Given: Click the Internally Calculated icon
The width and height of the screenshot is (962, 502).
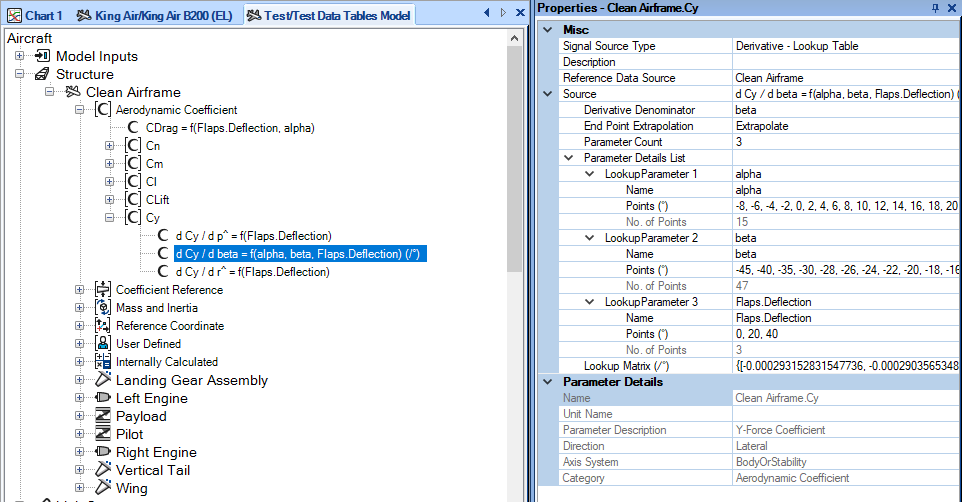Looking at the screenshot, I should point(103,361).
